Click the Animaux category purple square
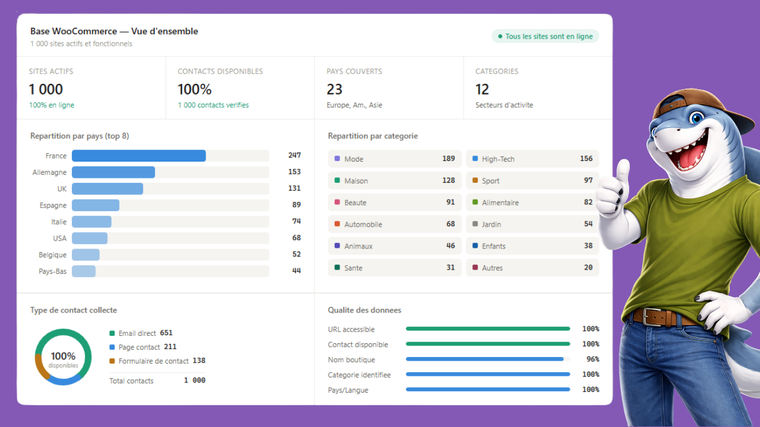This screenshot has height=427, width=760. pos(337,246)
